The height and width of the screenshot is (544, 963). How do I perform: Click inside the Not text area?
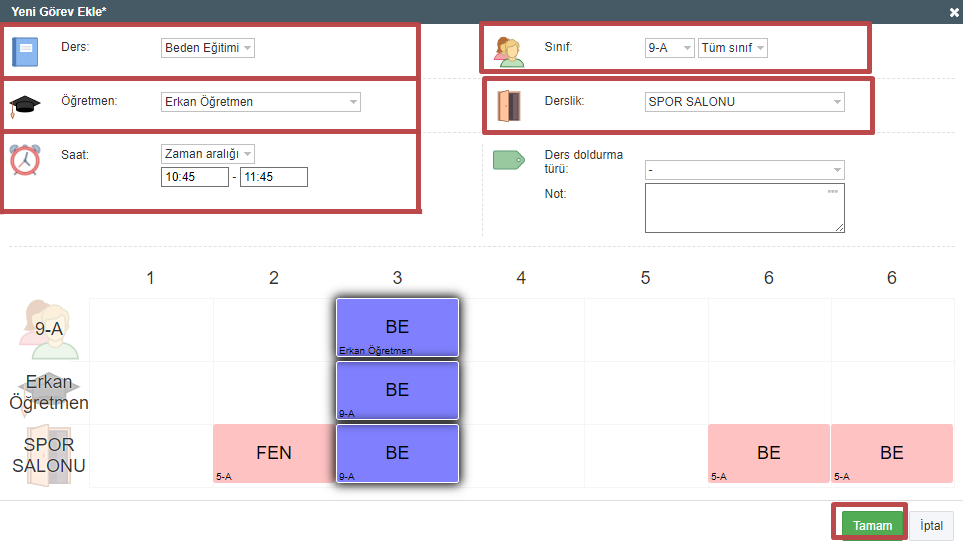tap(744, 208)
